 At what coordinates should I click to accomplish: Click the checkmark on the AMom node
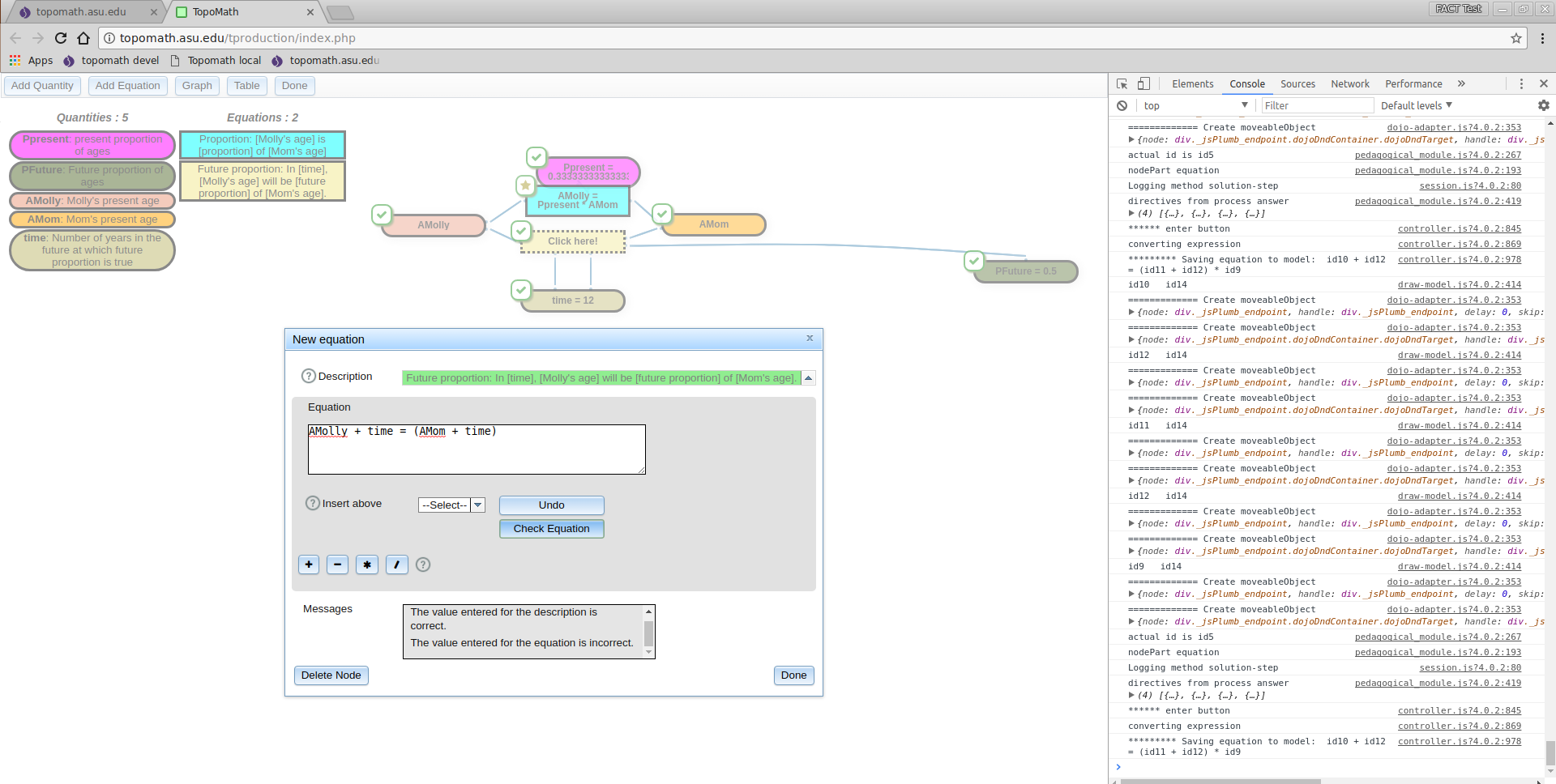tap(662, 214)
